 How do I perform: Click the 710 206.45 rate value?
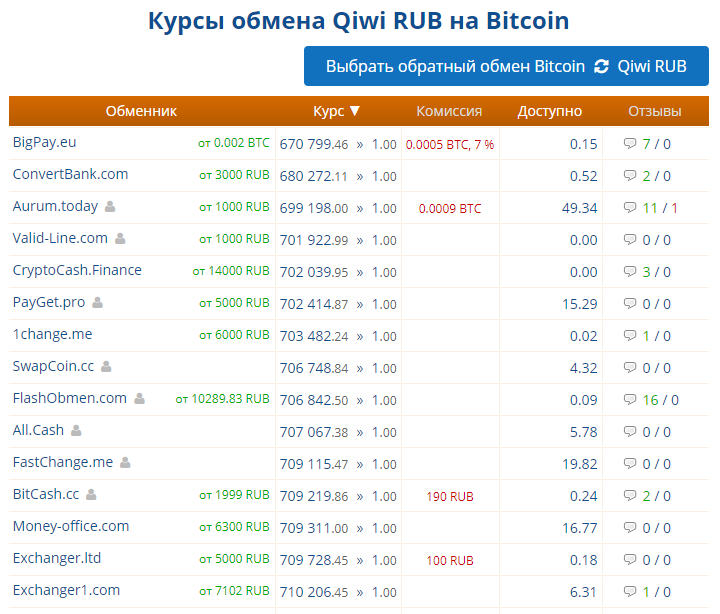[314, 592]
